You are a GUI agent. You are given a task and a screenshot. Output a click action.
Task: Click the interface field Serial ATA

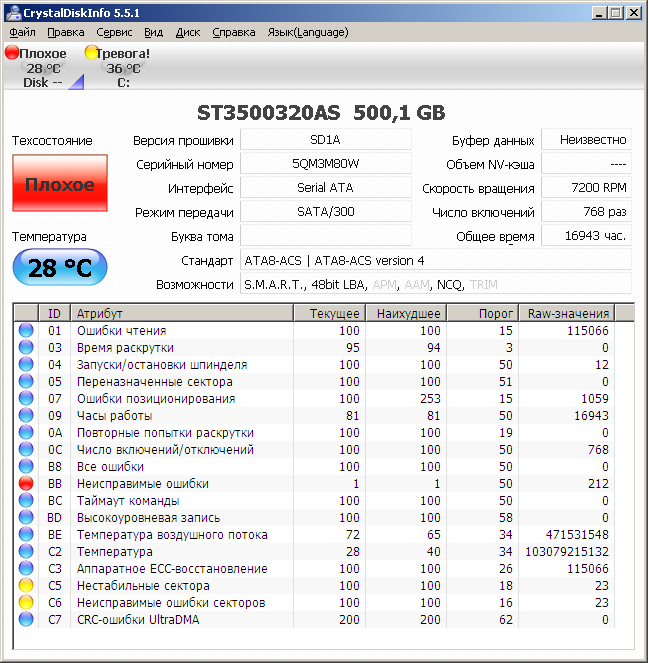pos(325,188)
